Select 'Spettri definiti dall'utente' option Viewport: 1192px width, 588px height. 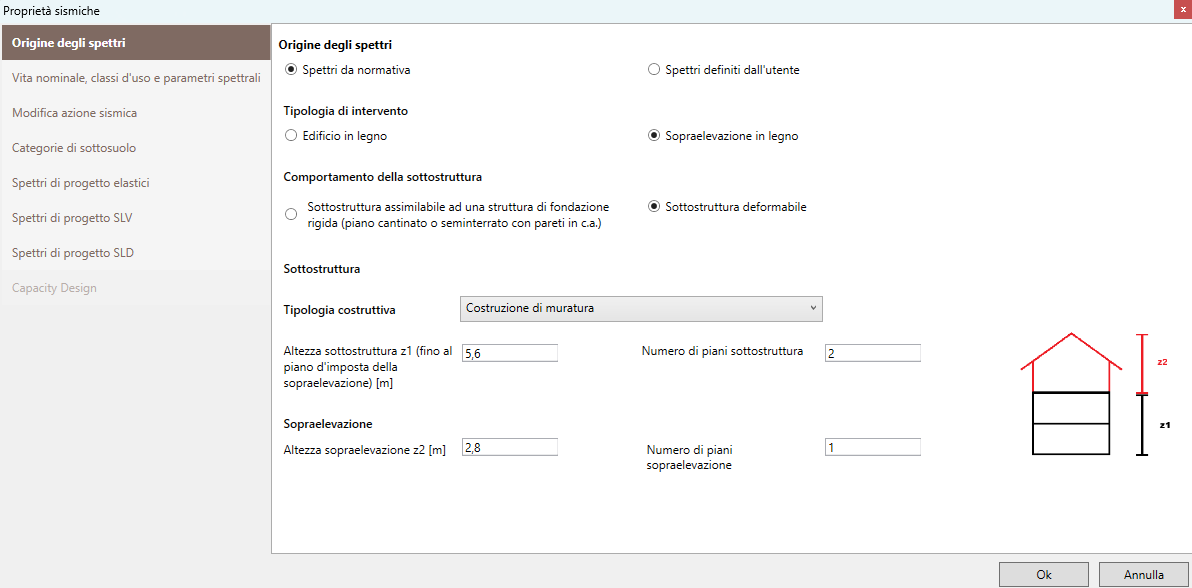pyautogui.click(x=654, y=70)
